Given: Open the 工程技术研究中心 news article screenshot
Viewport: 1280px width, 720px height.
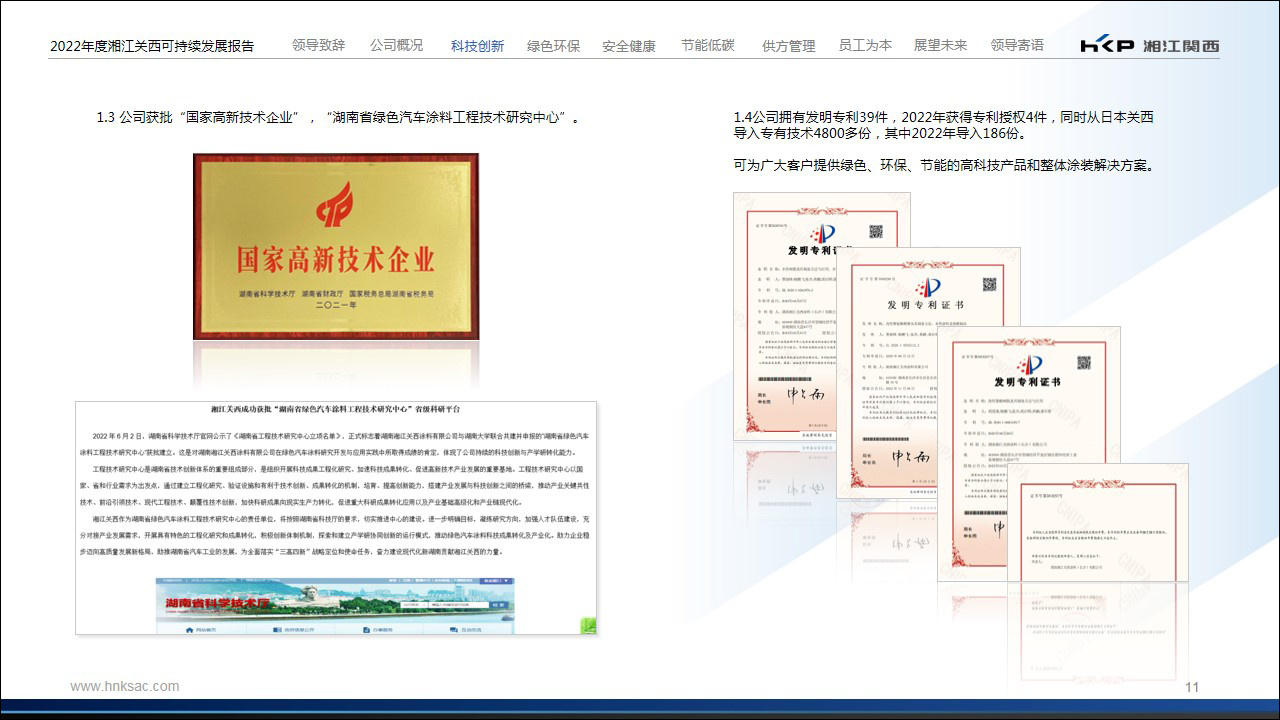Looking at the screenshot, I should click(x=336, y=518).
